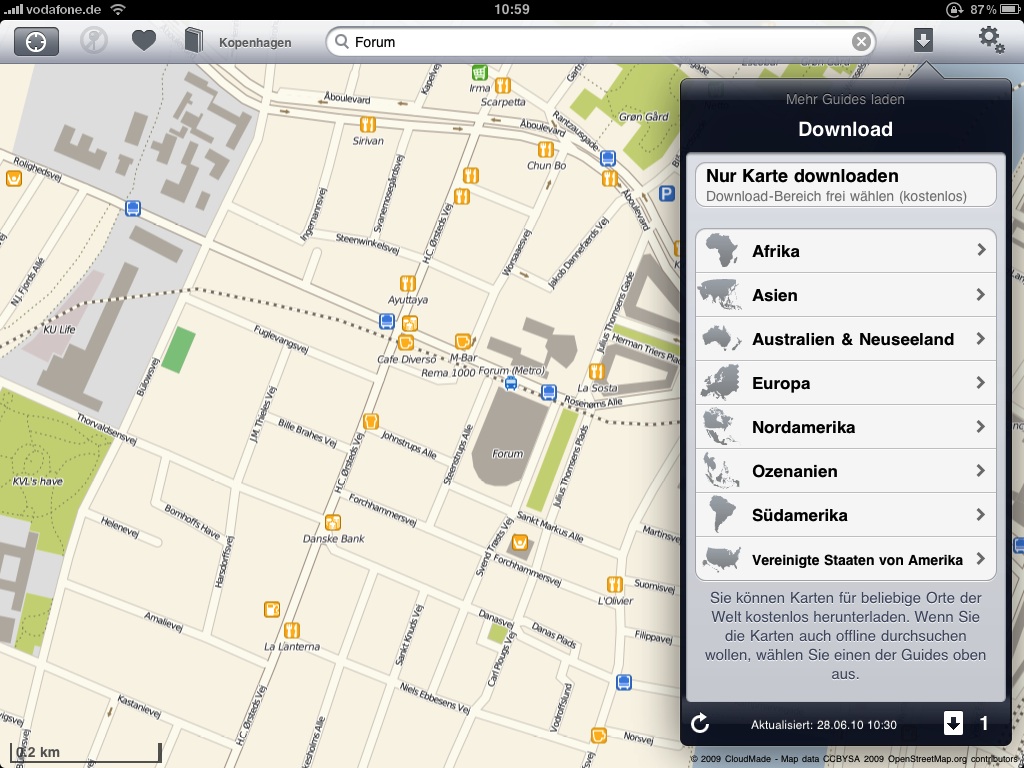Tap the Irma shopping cart marker

tap(480, 73)
